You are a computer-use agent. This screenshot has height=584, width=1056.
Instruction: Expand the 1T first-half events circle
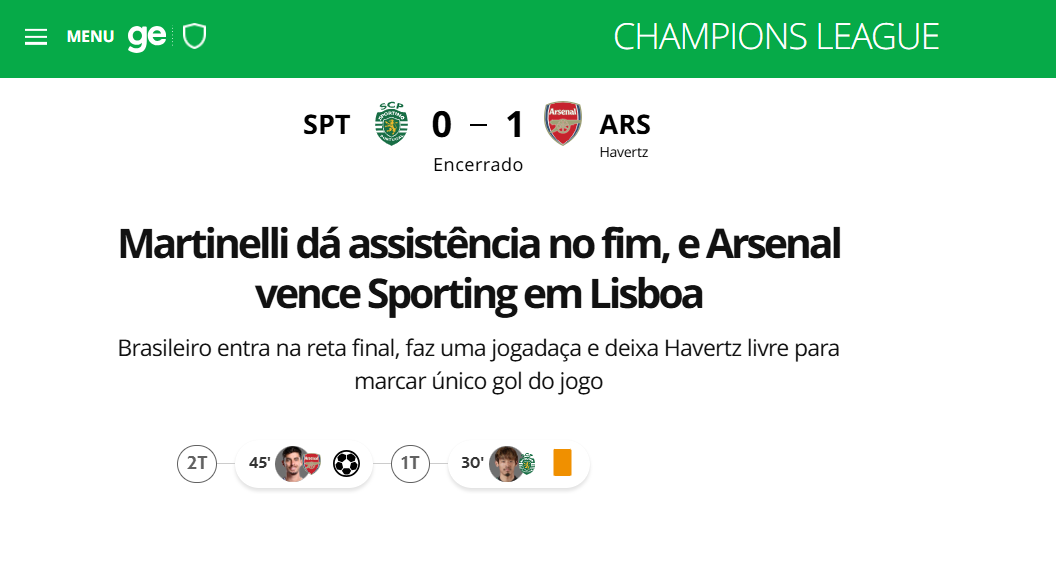tap(410, 463)
